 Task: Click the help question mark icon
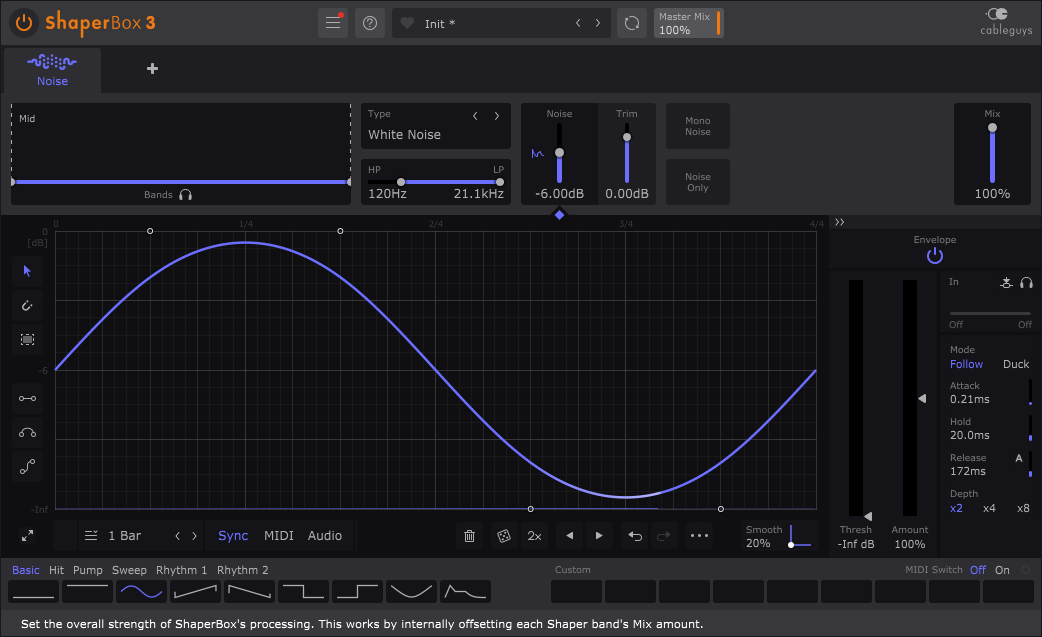click(x=370, y=23)
